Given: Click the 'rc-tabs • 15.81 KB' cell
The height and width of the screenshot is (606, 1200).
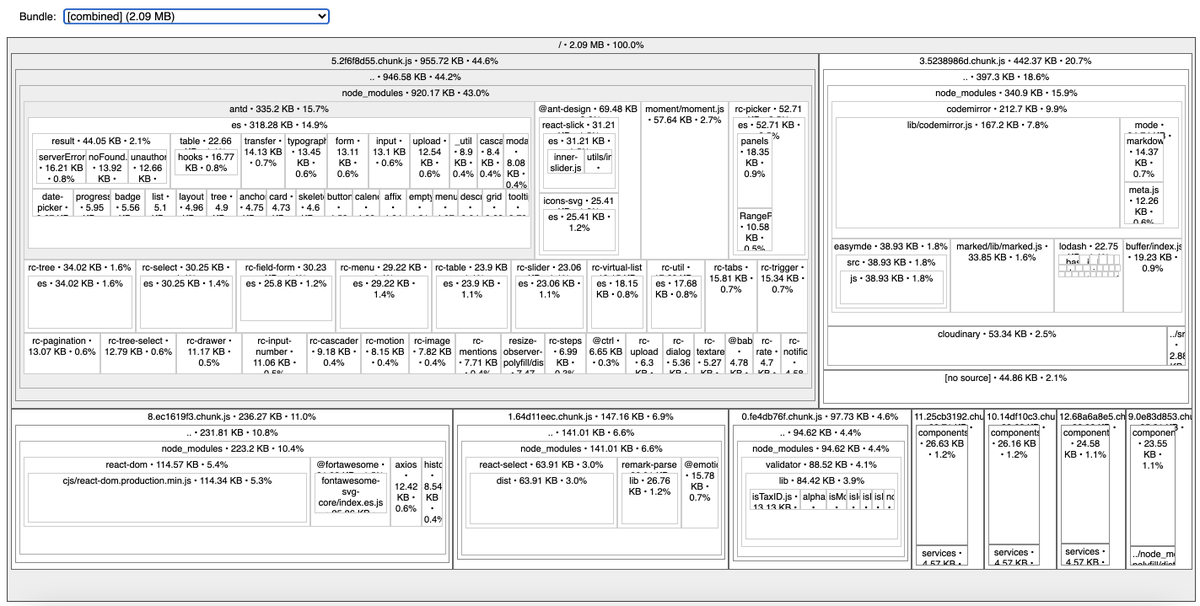Looking at the screenshot, I should click(x=730, y=295).
